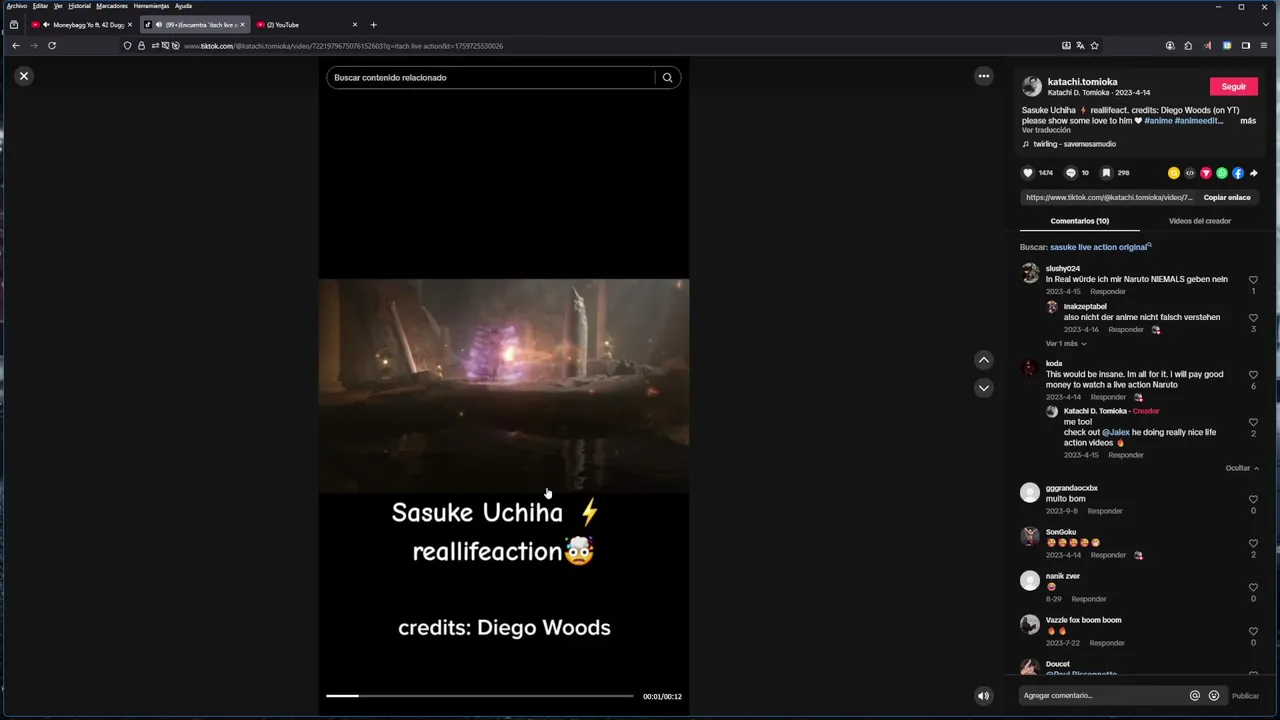Open the three-dot video options menu

pos(984,76)
